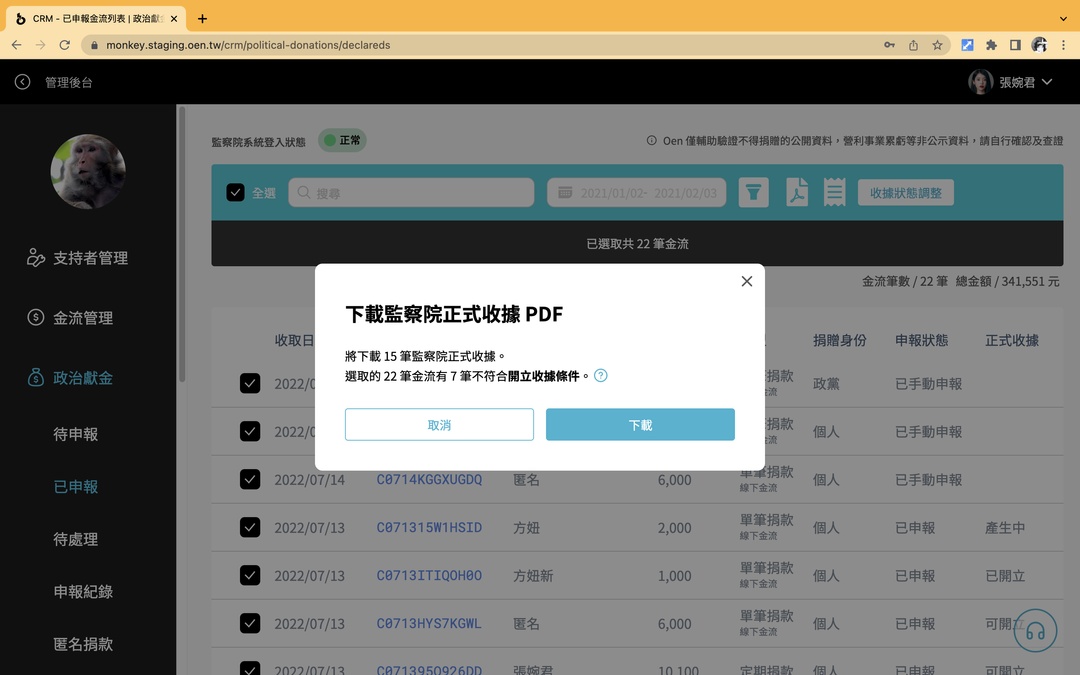Click the 搜尋 search input field

pyautogui.click(x=410, y=192)
